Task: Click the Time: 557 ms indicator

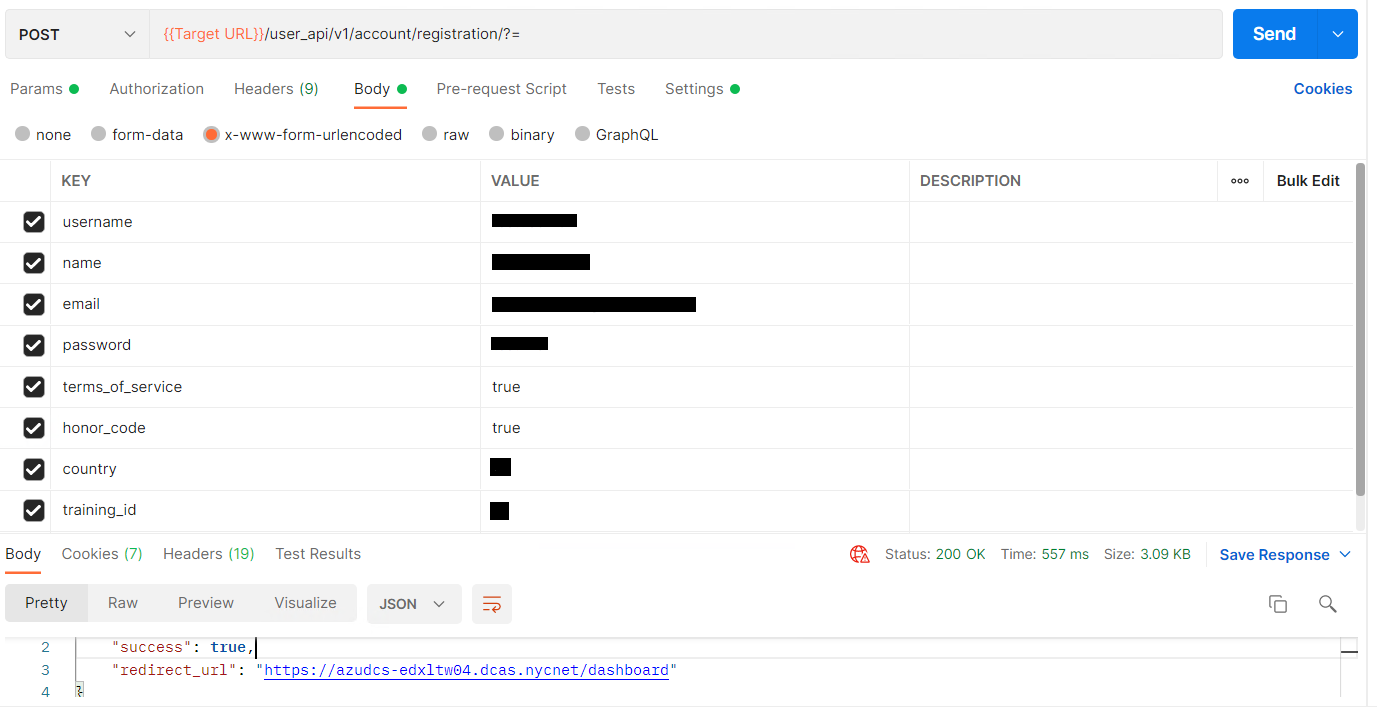Action: [1045, 554]
